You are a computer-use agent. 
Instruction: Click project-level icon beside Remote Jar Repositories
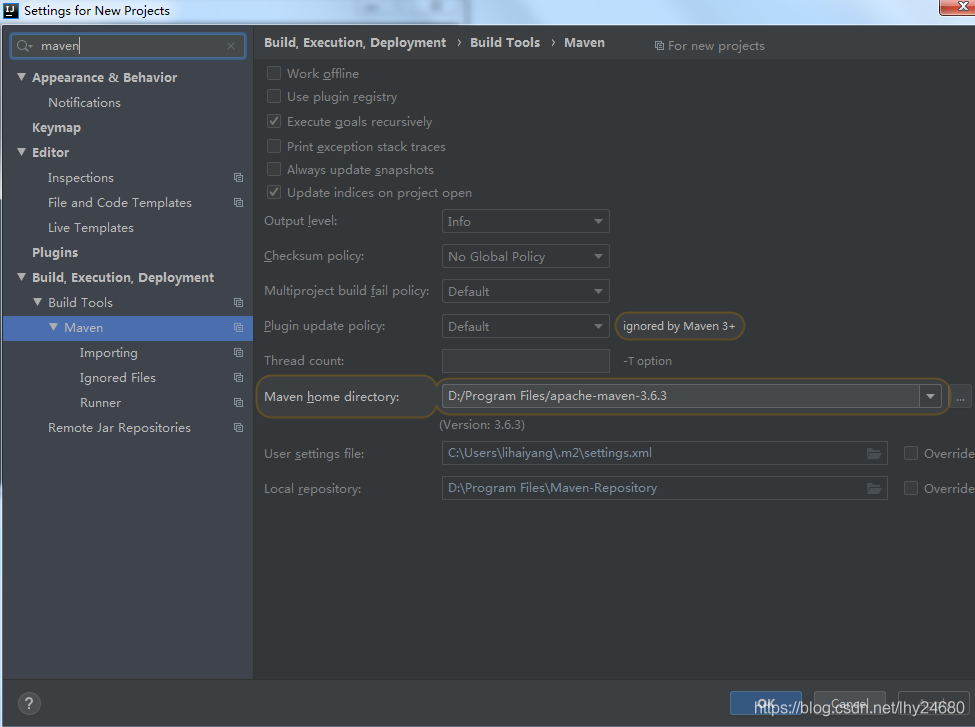click(238, 428)
